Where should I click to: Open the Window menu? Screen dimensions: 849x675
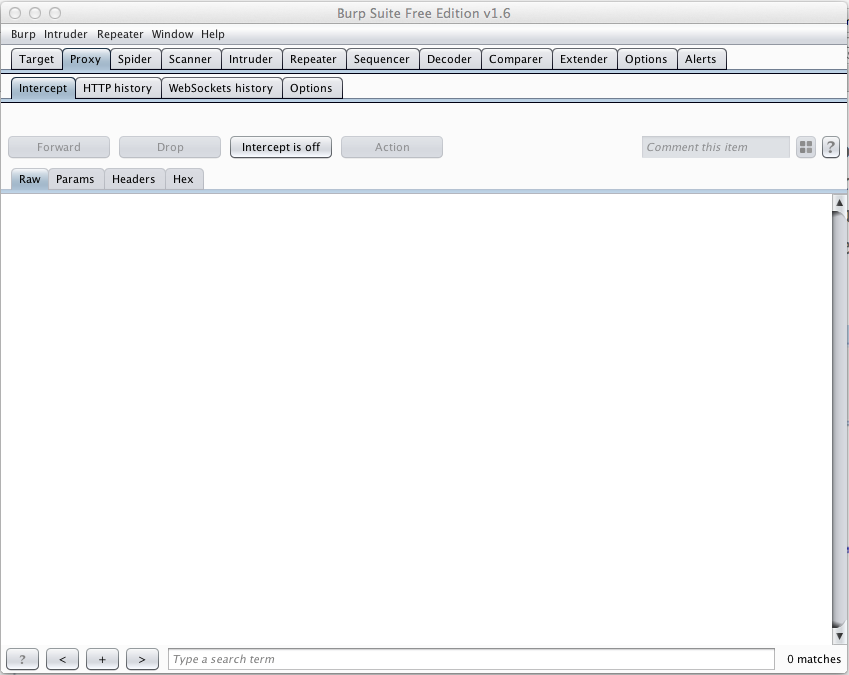[x=172, y=34]
